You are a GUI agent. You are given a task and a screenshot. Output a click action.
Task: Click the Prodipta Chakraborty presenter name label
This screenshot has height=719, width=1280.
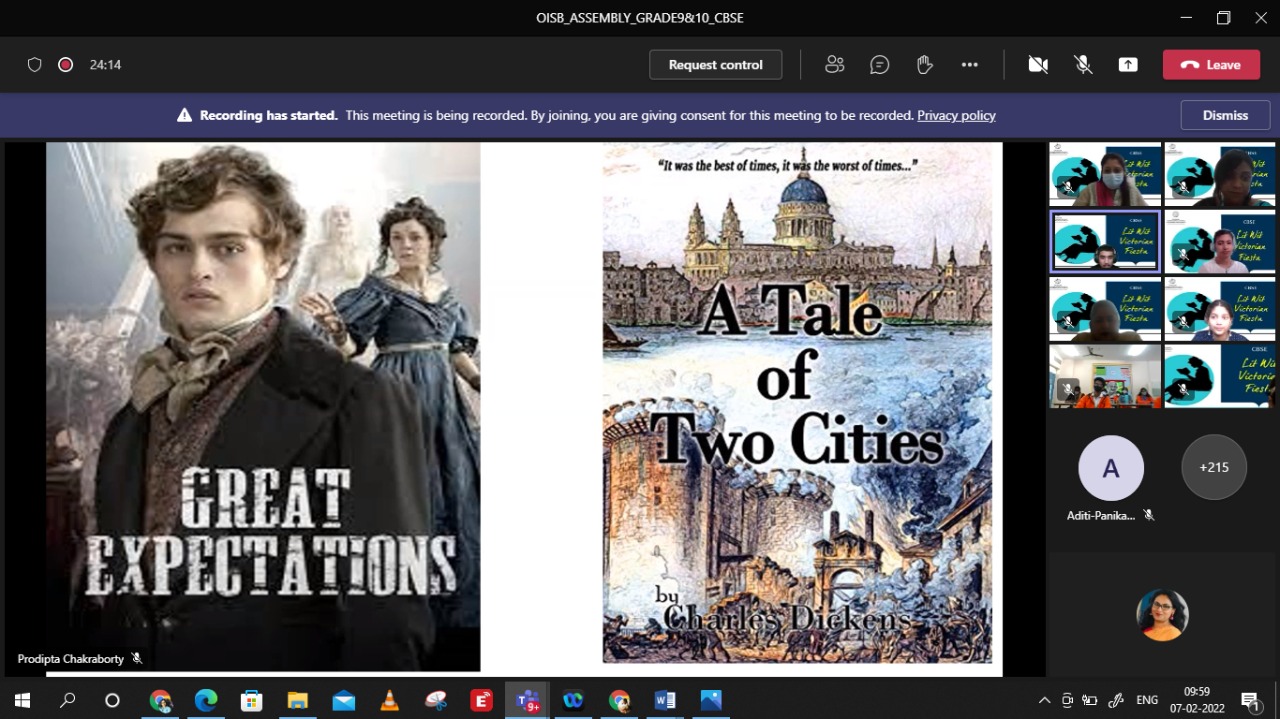(x=70, y=659)
